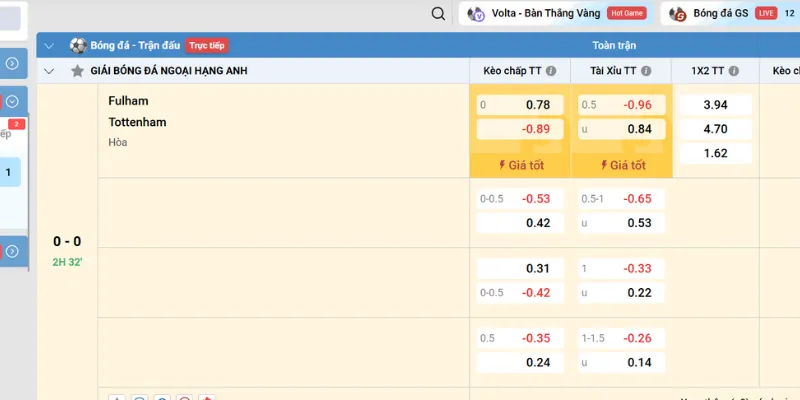Viewport: 800px width, 400px height.
Task: Show info for Kèo chấp TT
Action: coord(551,71)
